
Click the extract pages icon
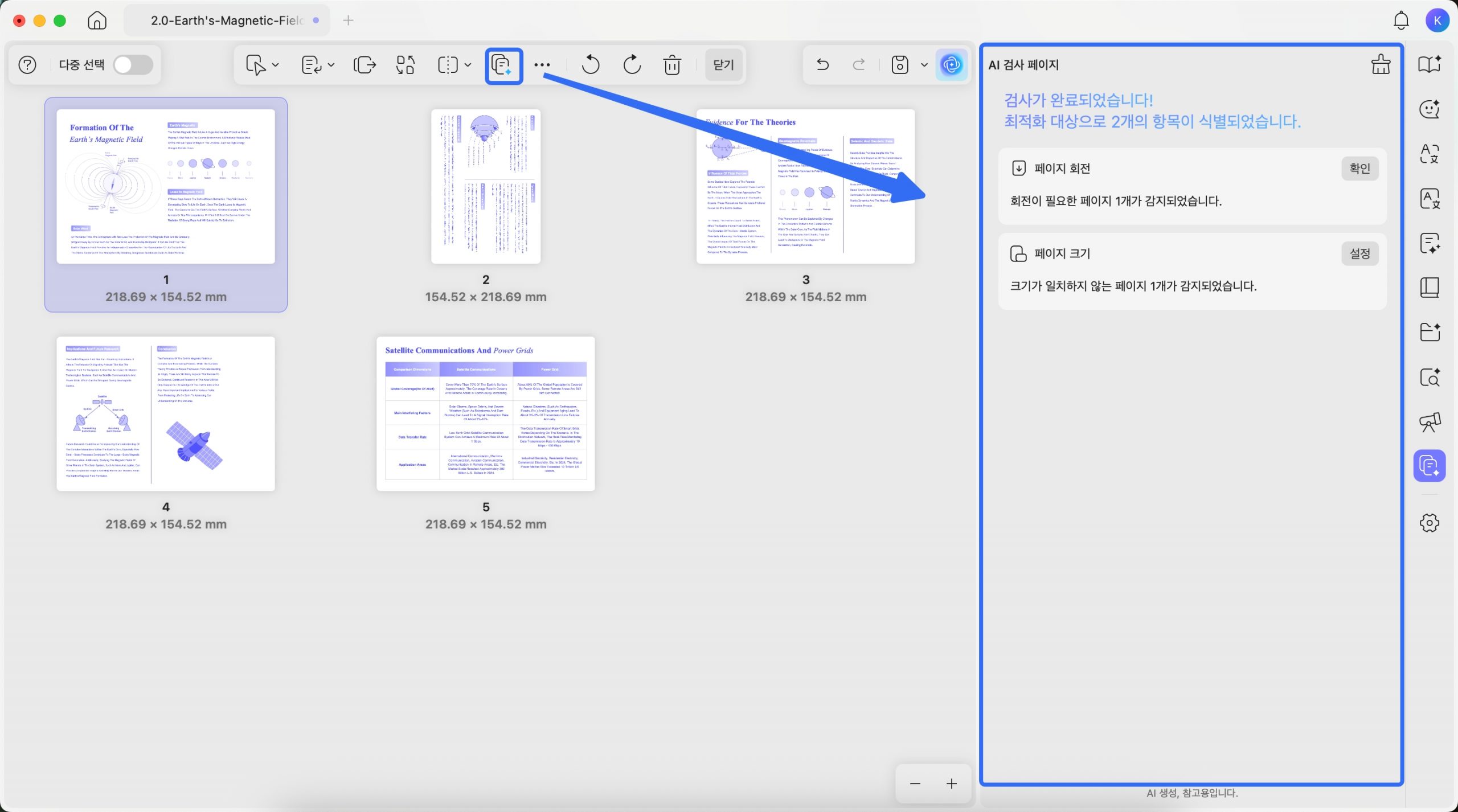364,65
